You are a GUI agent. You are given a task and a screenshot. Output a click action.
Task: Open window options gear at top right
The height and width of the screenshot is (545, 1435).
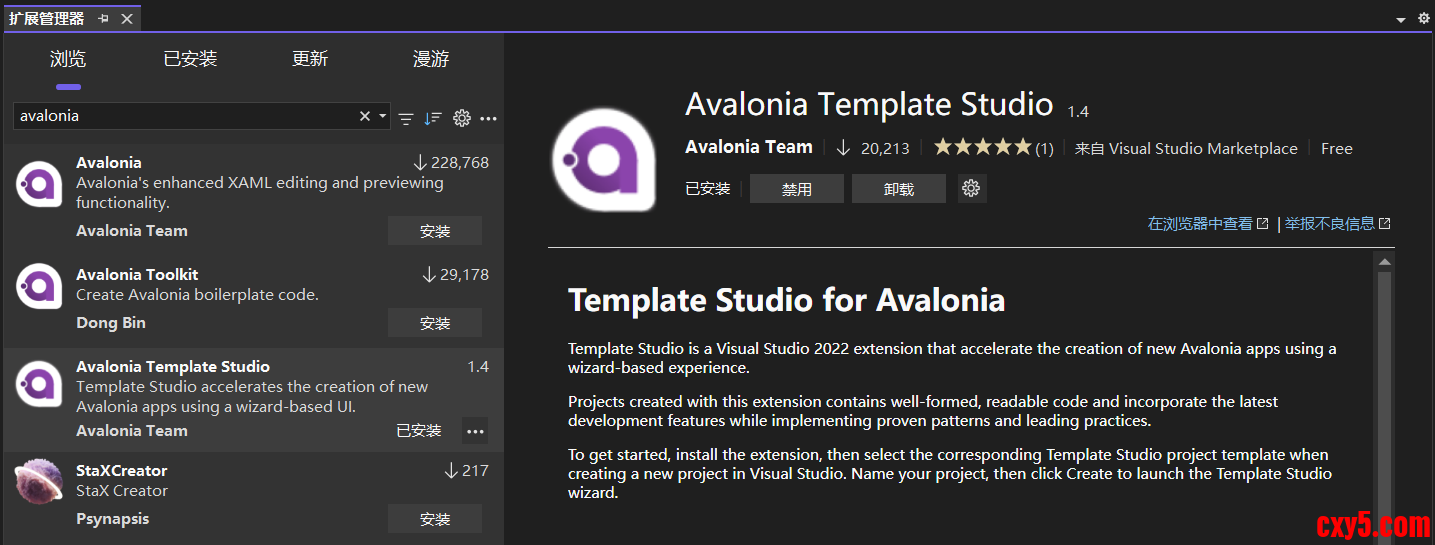click(1424, 18)
